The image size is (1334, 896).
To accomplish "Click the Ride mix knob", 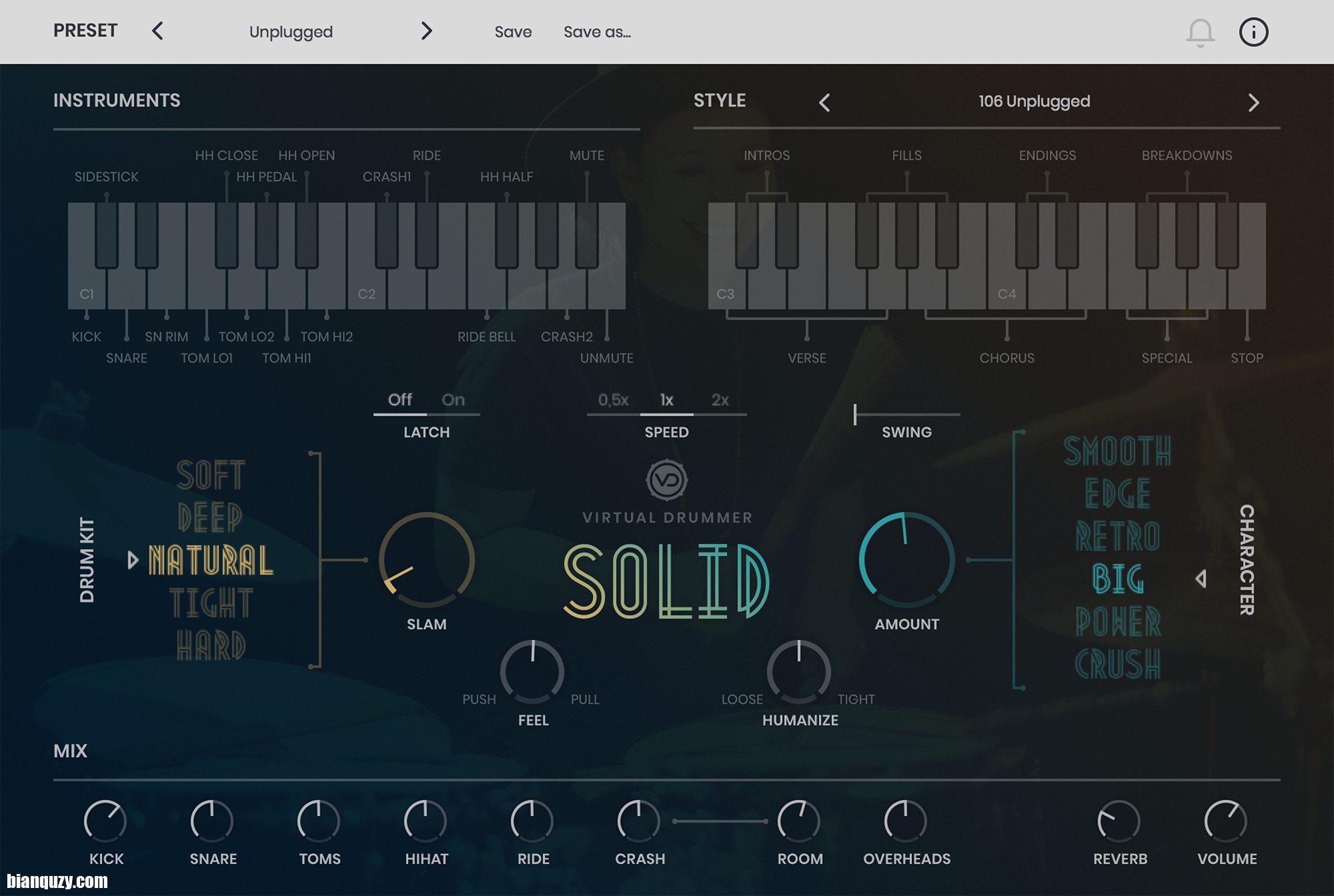I will (x=532, y=821).
